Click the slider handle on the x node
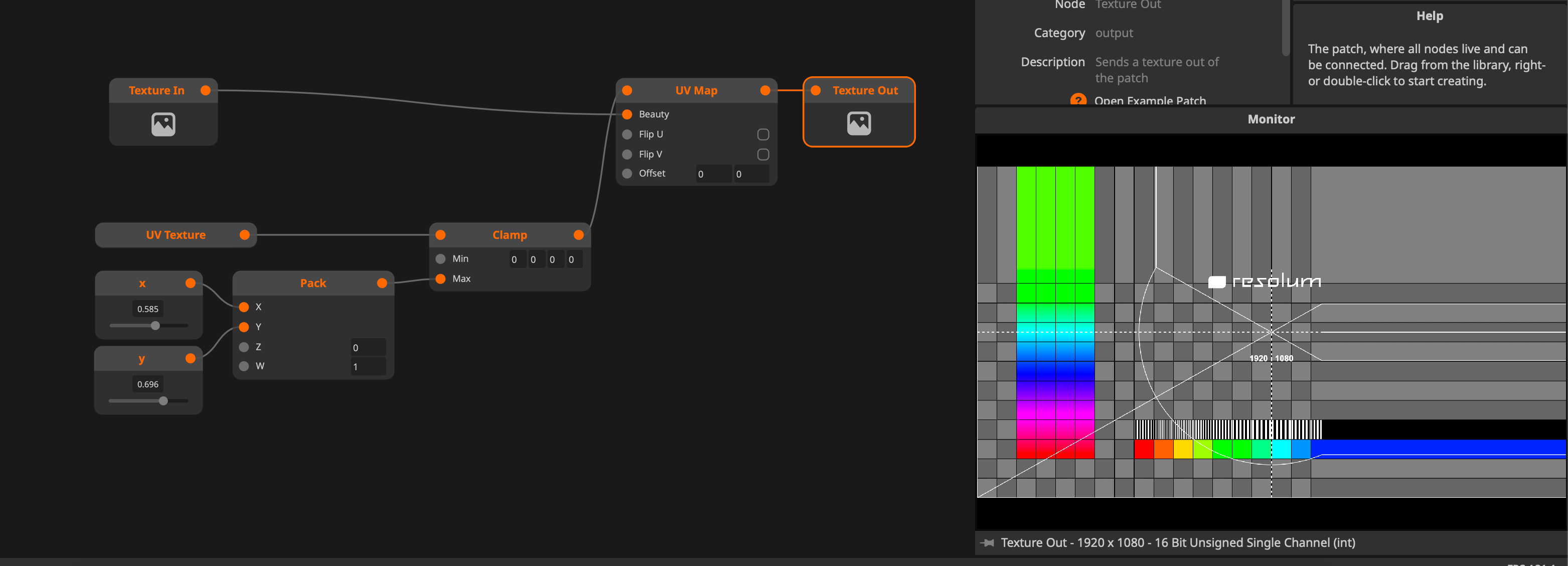 [155, 326]
